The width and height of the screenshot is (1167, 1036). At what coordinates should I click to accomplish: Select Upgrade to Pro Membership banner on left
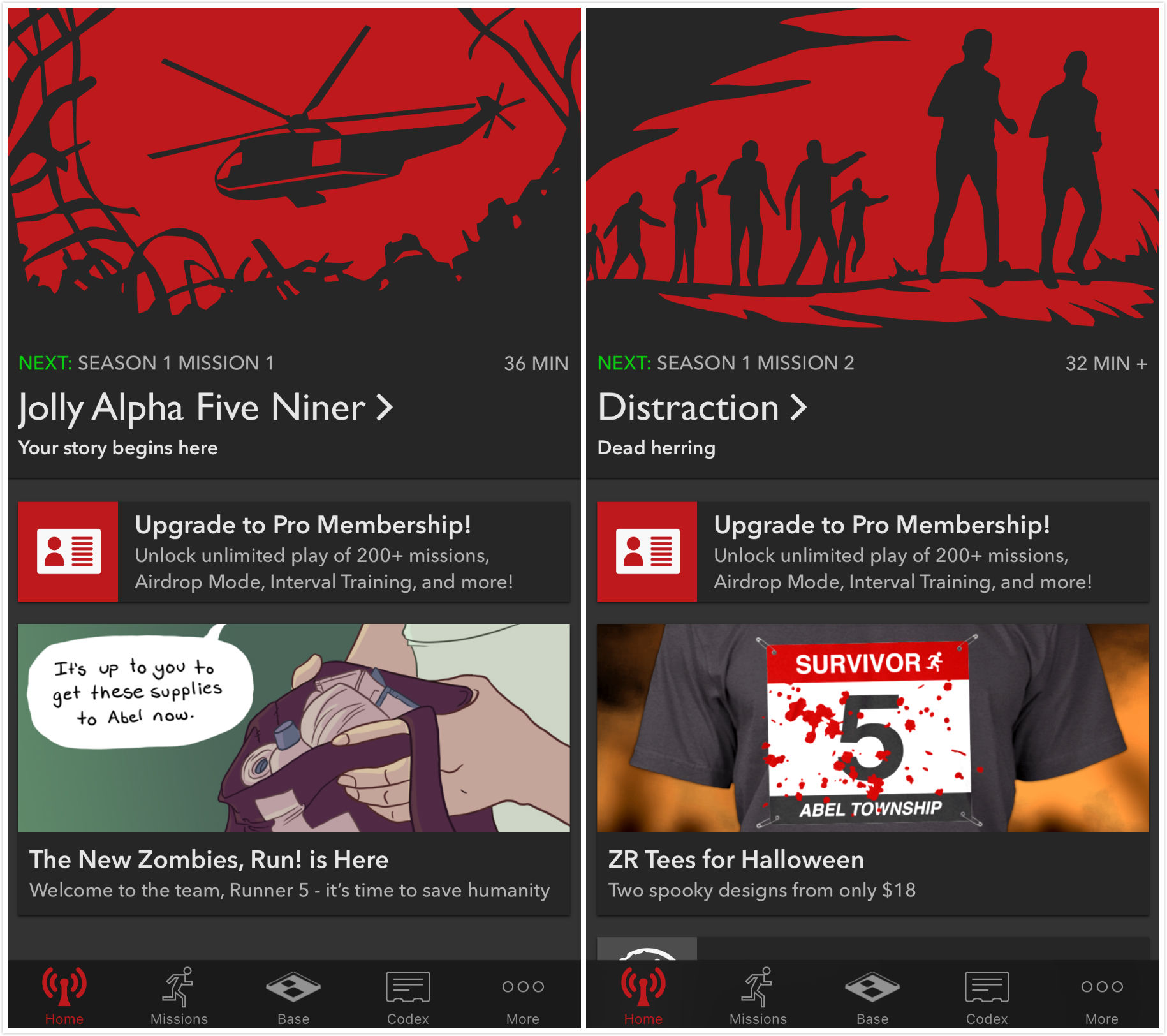coord(294,552)
